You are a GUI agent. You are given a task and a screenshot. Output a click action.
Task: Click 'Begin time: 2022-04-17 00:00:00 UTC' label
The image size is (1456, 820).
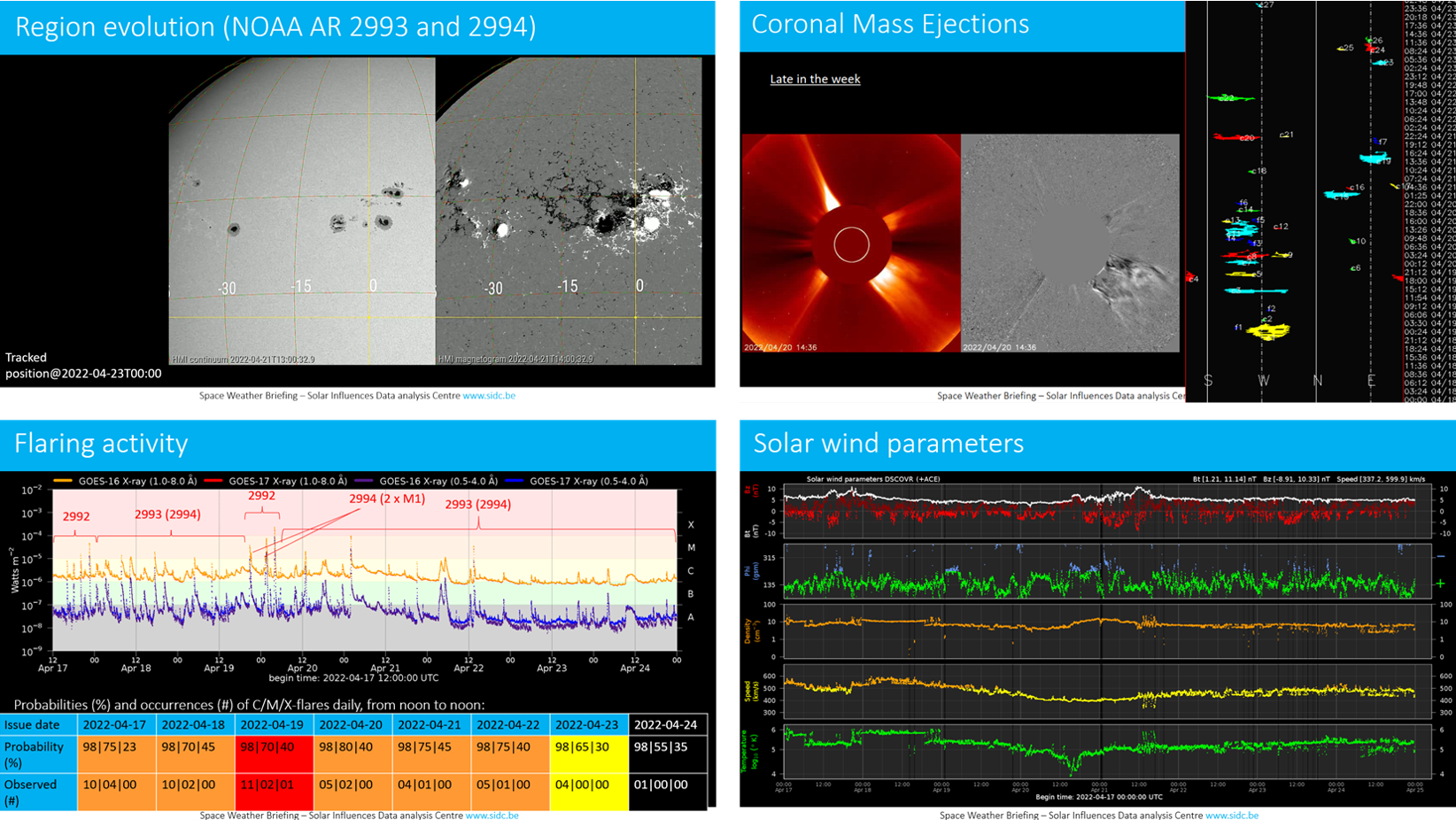1098,797
